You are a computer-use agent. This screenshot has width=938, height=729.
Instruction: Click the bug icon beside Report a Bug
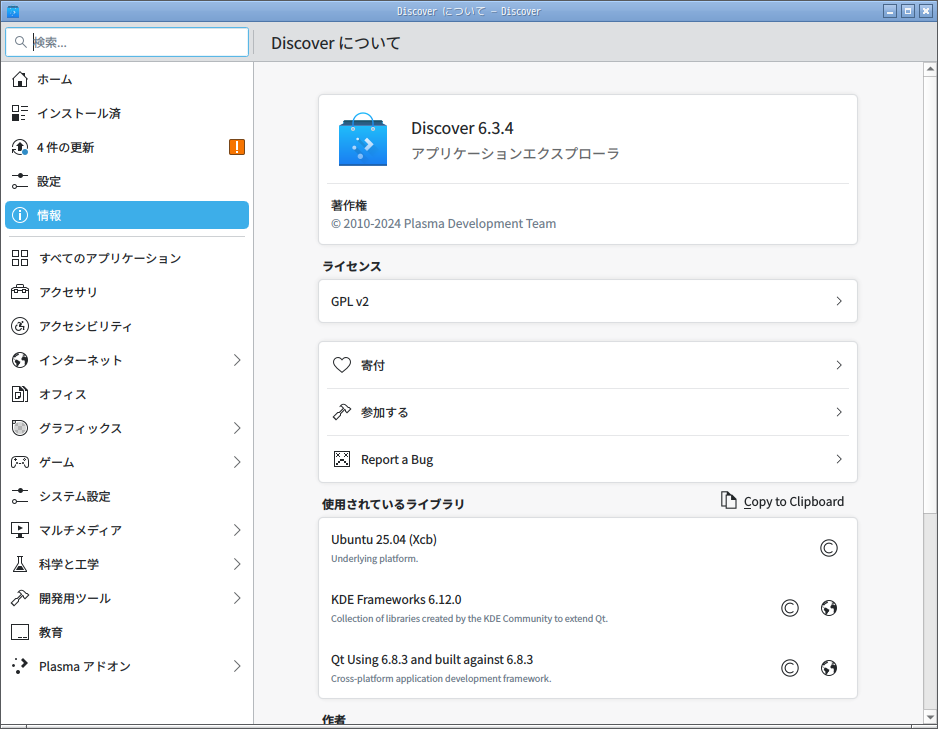click(342, 459)
